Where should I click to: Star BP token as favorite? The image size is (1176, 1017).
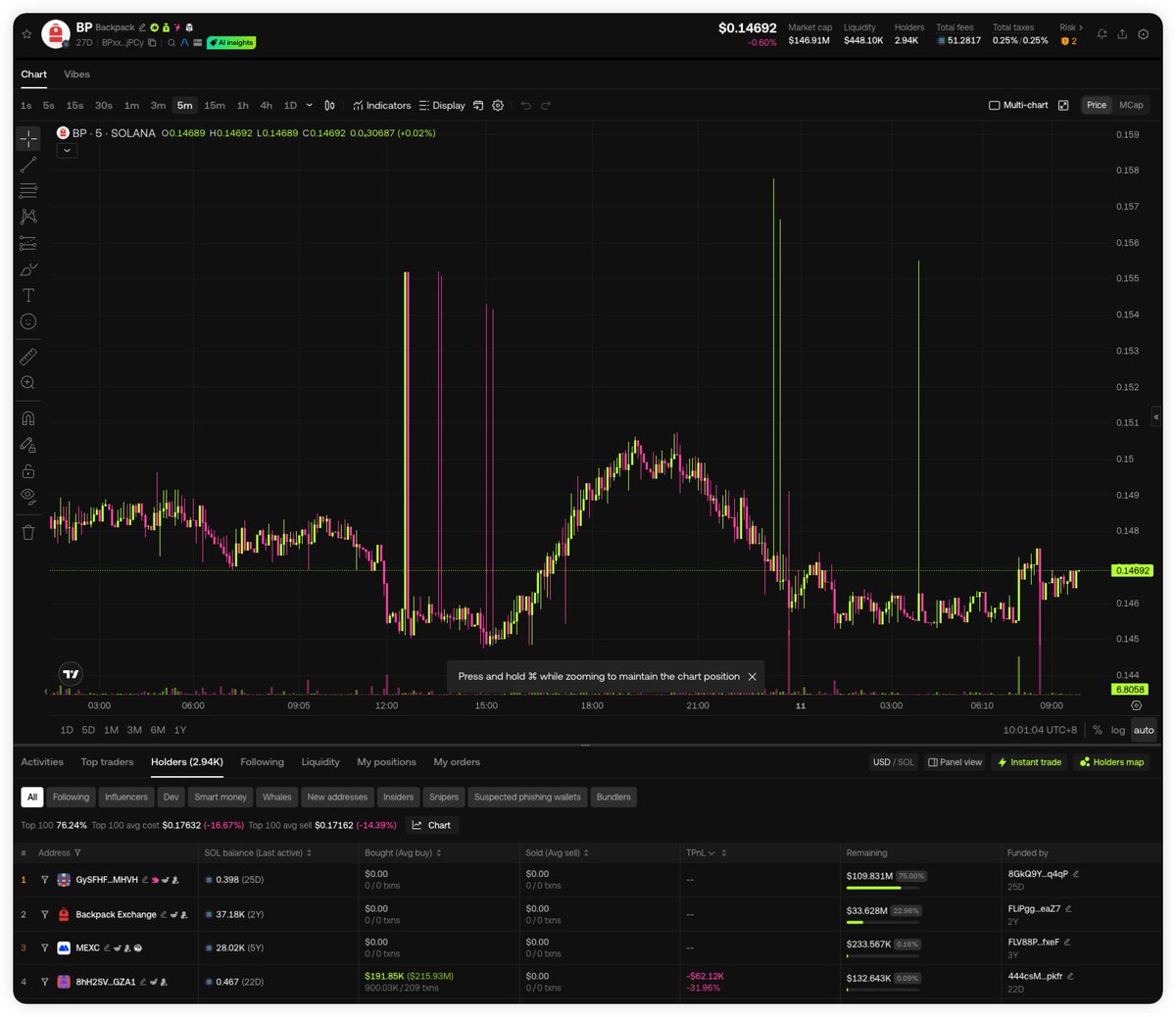pyautogui.click(x=26, y=33)
